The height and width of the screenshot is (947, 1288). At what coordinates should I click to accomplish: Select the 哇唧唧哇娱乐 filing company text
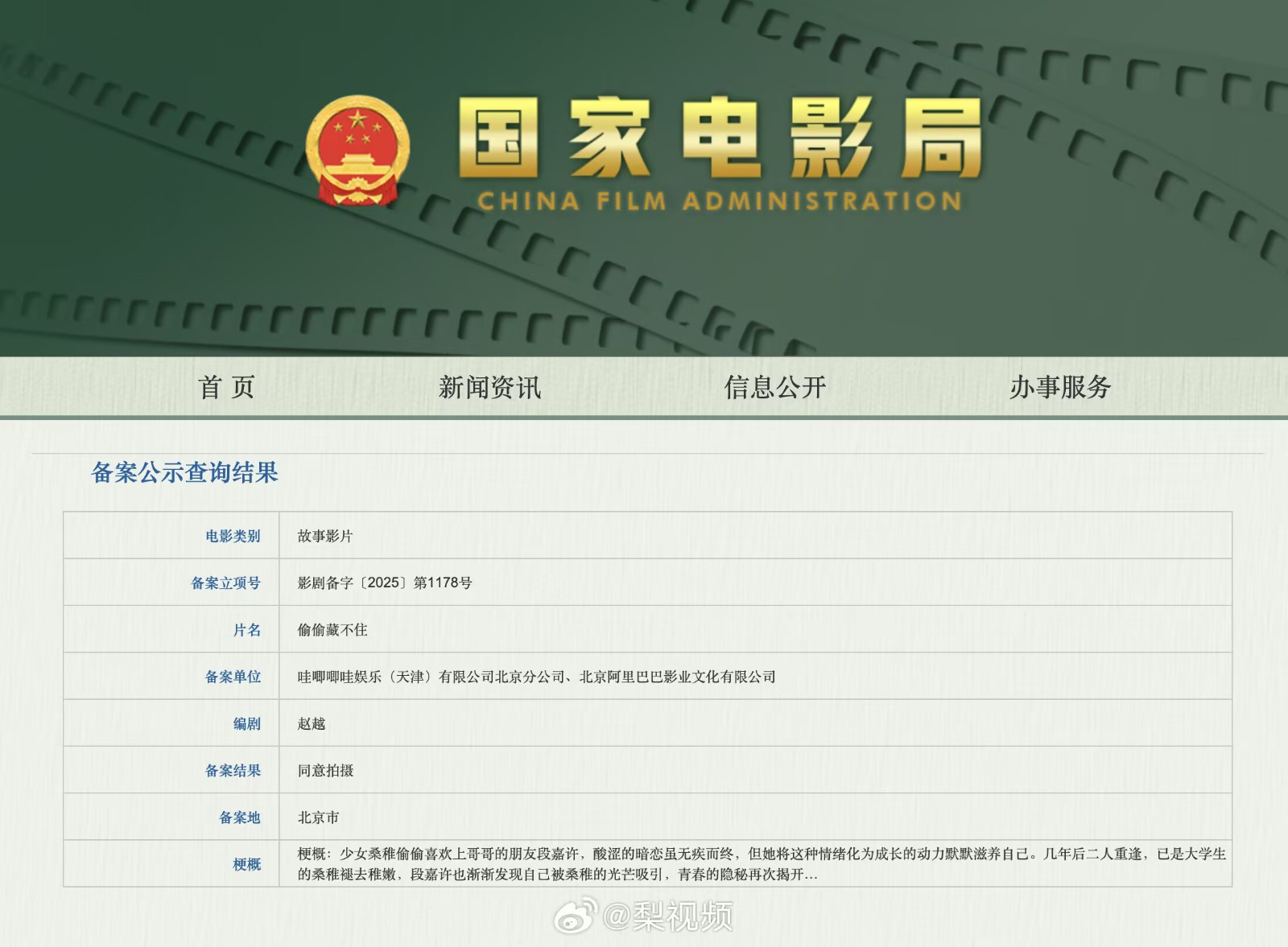(536, 677)
